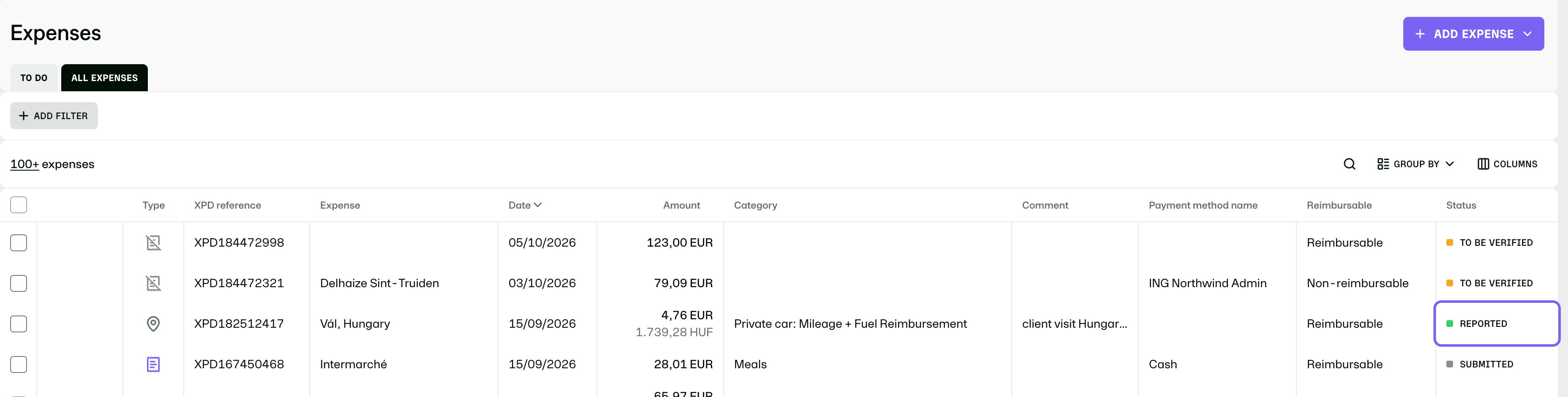Tick checkbox for Vál, Hungary expense
Image resolution: width=1568 pixels, height=397 pixels.
[x=19, y=324]
